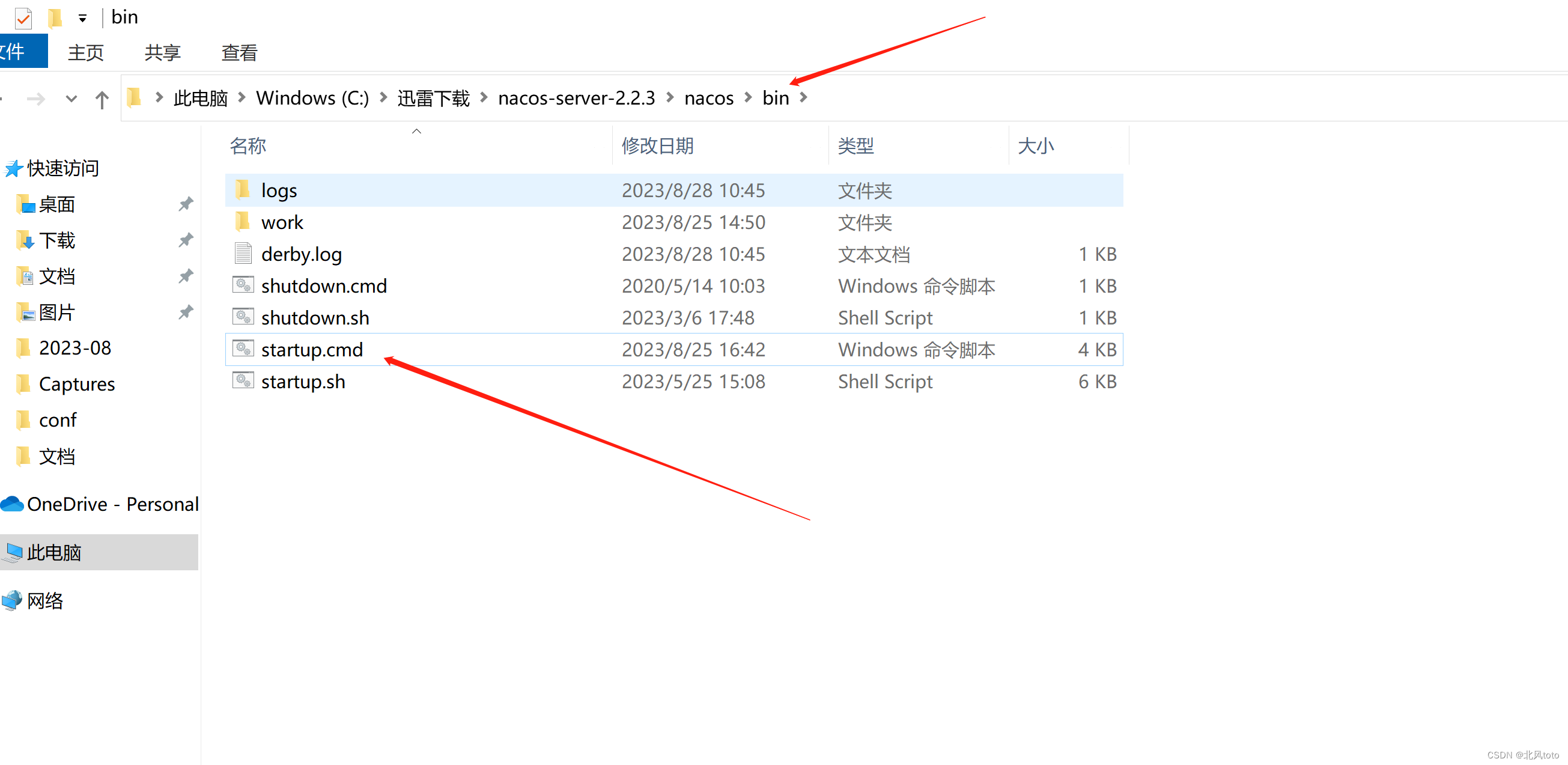
Task: Click 迅雷下载 breadcrumb segment
Action: (433, 98)
